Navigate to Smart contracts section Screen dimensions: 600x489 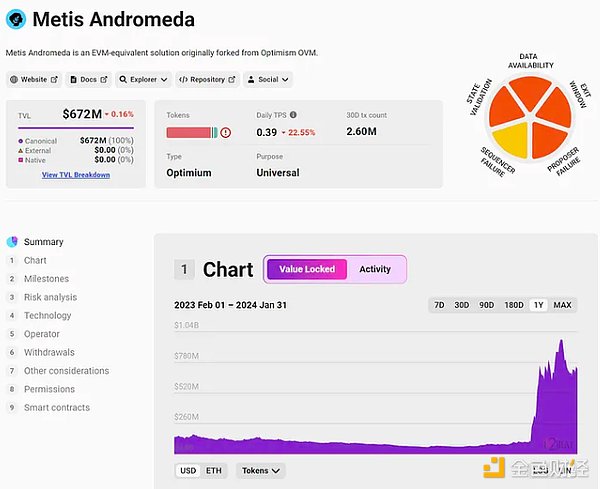pos(56,407)
